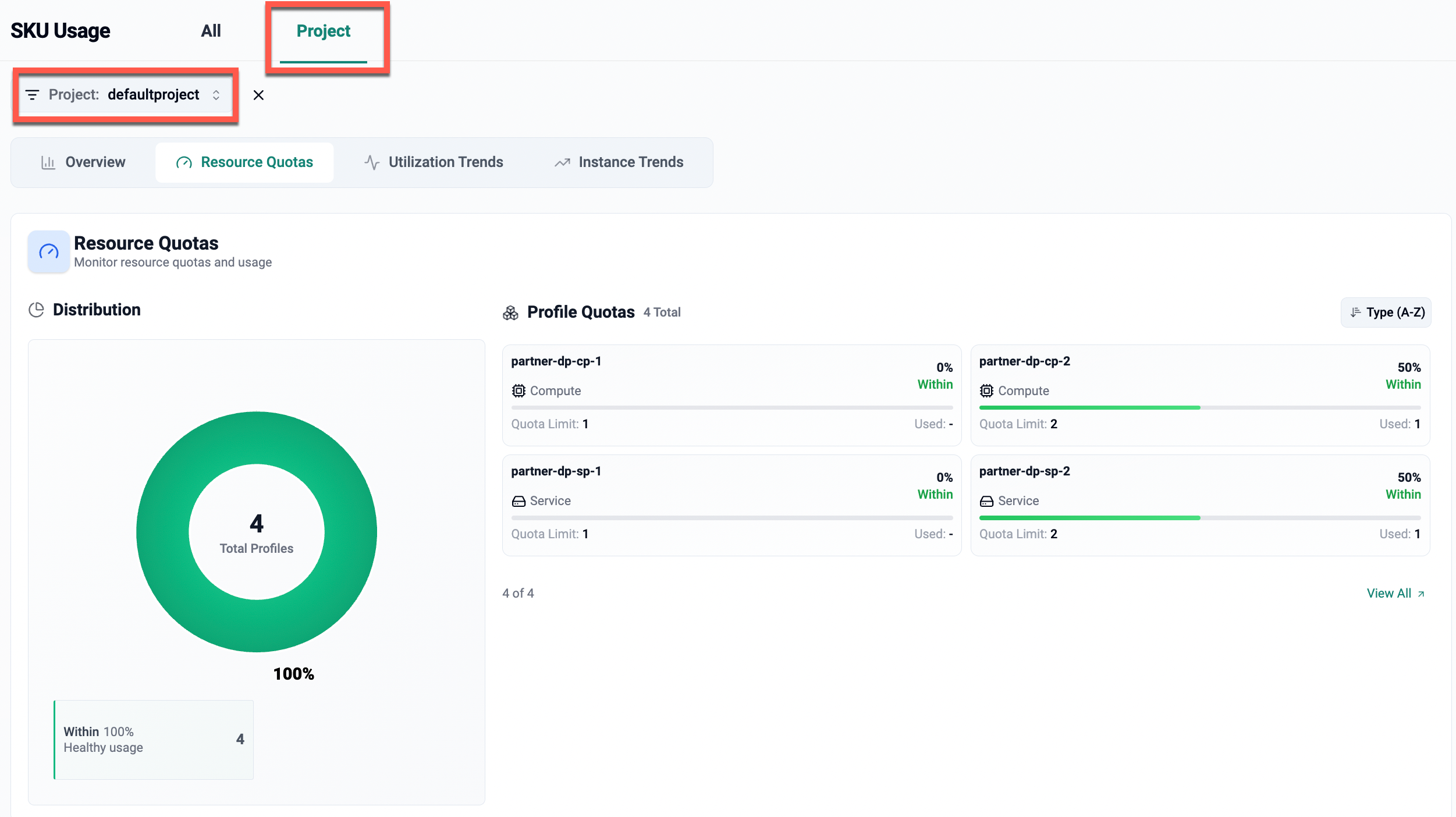Go to the Overview tab
The width and height of the screenshot is (1456, 817).
83,162
